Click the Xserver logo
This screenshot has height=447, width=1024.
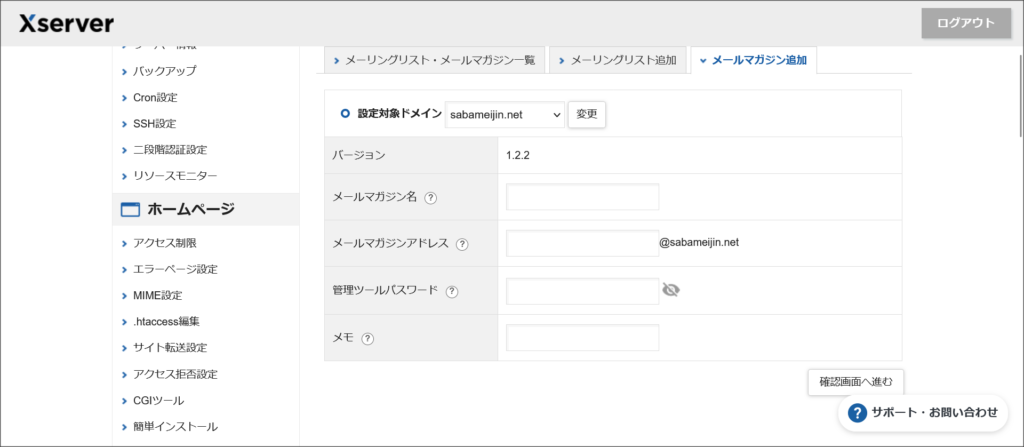[x=66, y=24]
